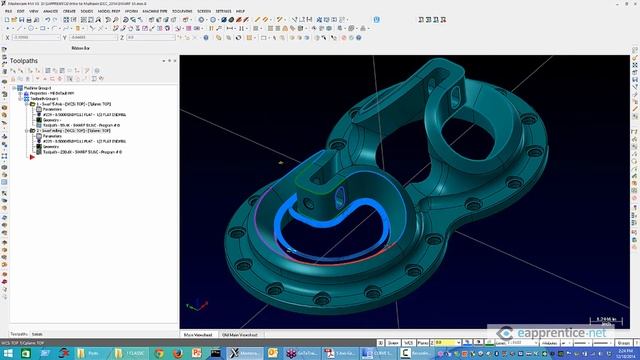Open the FILE menu
This screenshot has width=640, height=360.
click(x=8, y=11)
